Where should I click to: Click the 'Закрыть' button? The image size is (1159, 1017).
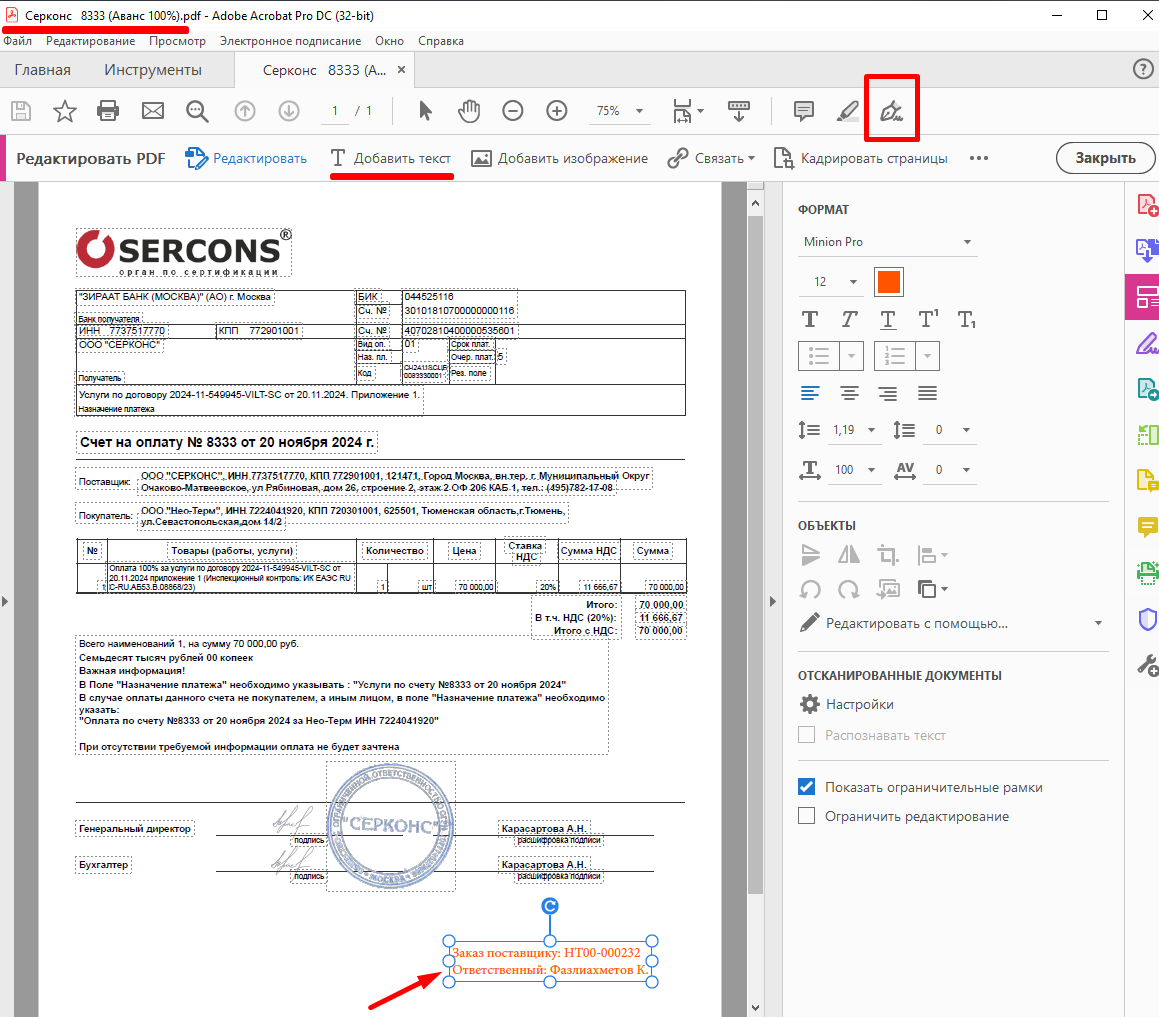click(x=1105, y=158)
